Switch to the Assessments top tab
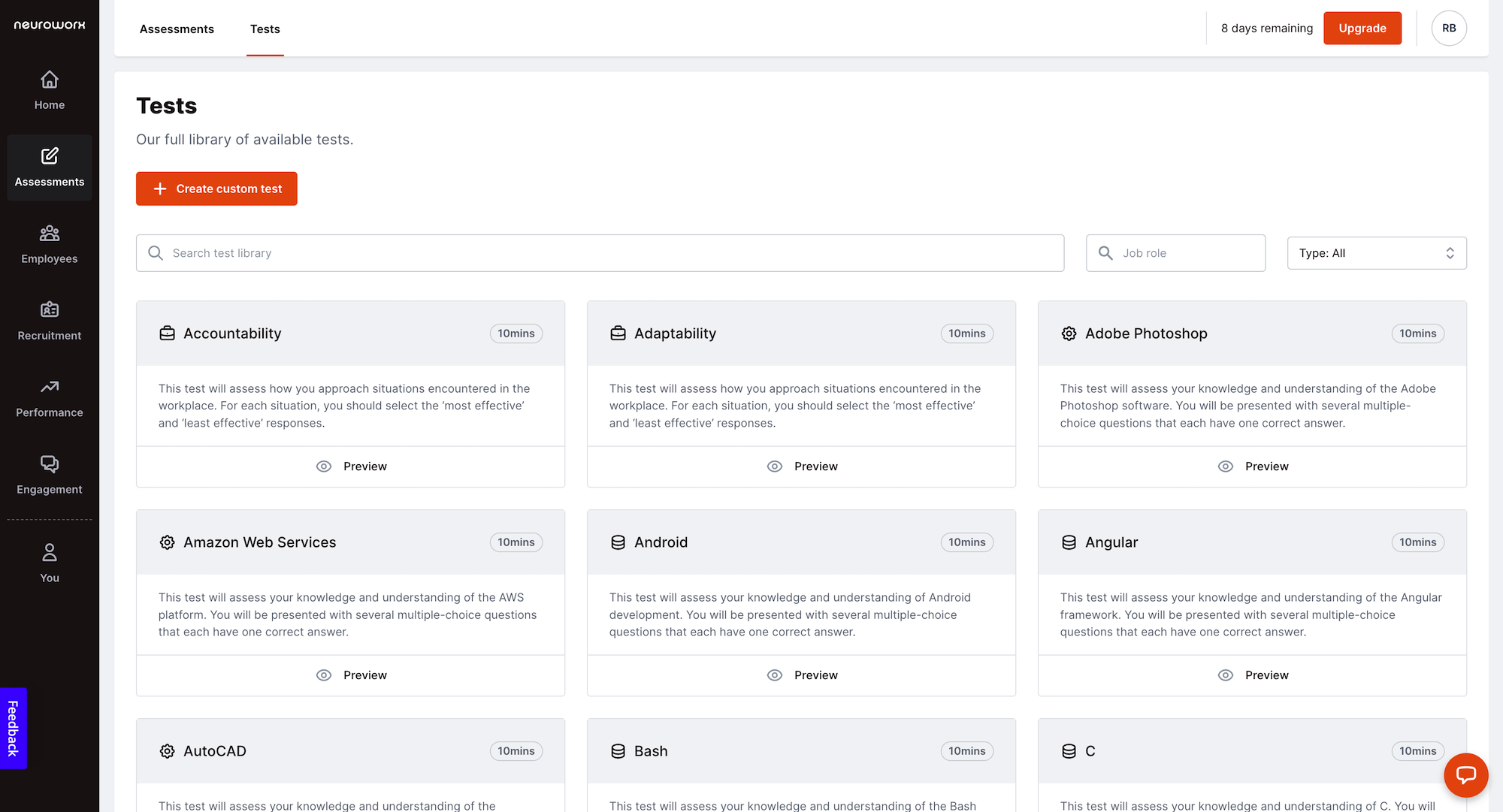The image size is (1503, 812). (x=177, y=29)
